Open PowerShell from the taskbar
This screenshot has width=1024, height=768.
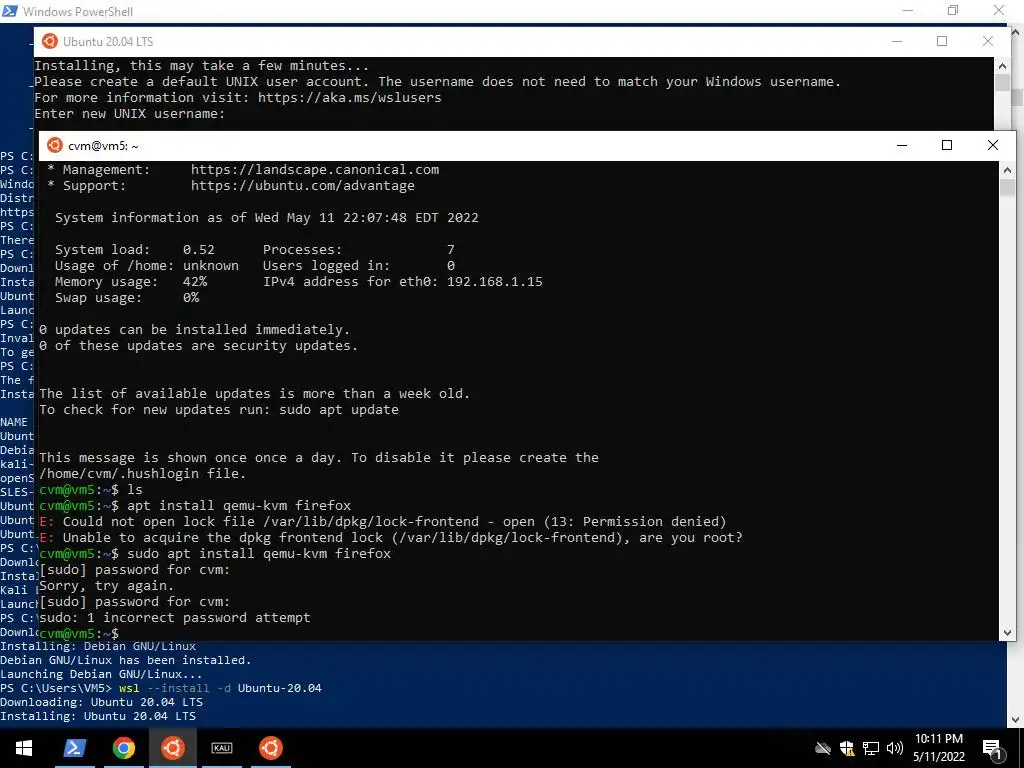[75, 748]
